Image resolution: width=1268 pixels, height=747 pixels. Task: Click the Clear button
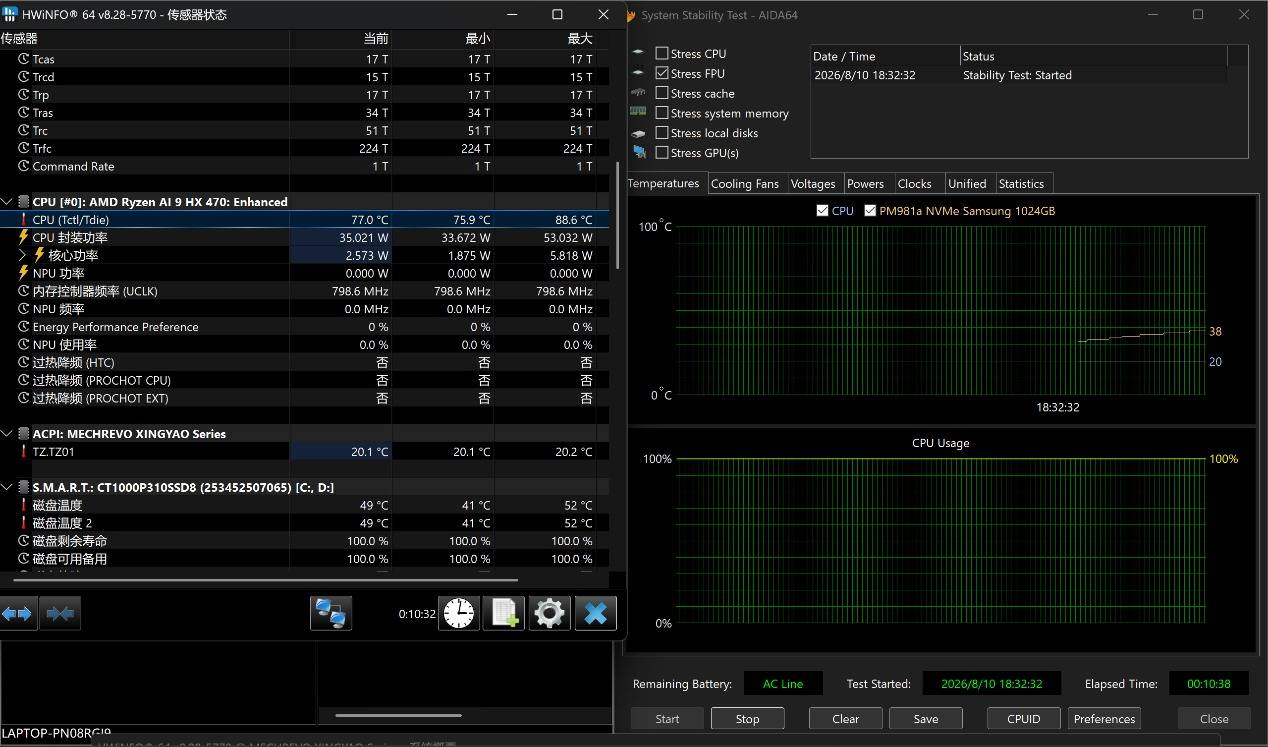[x=845, y=719]
